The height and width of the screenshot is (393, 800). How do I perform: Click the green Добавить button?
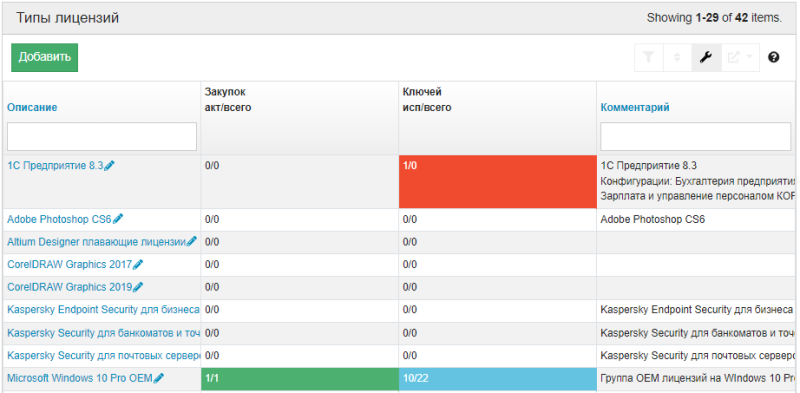[x=44, y=57]
